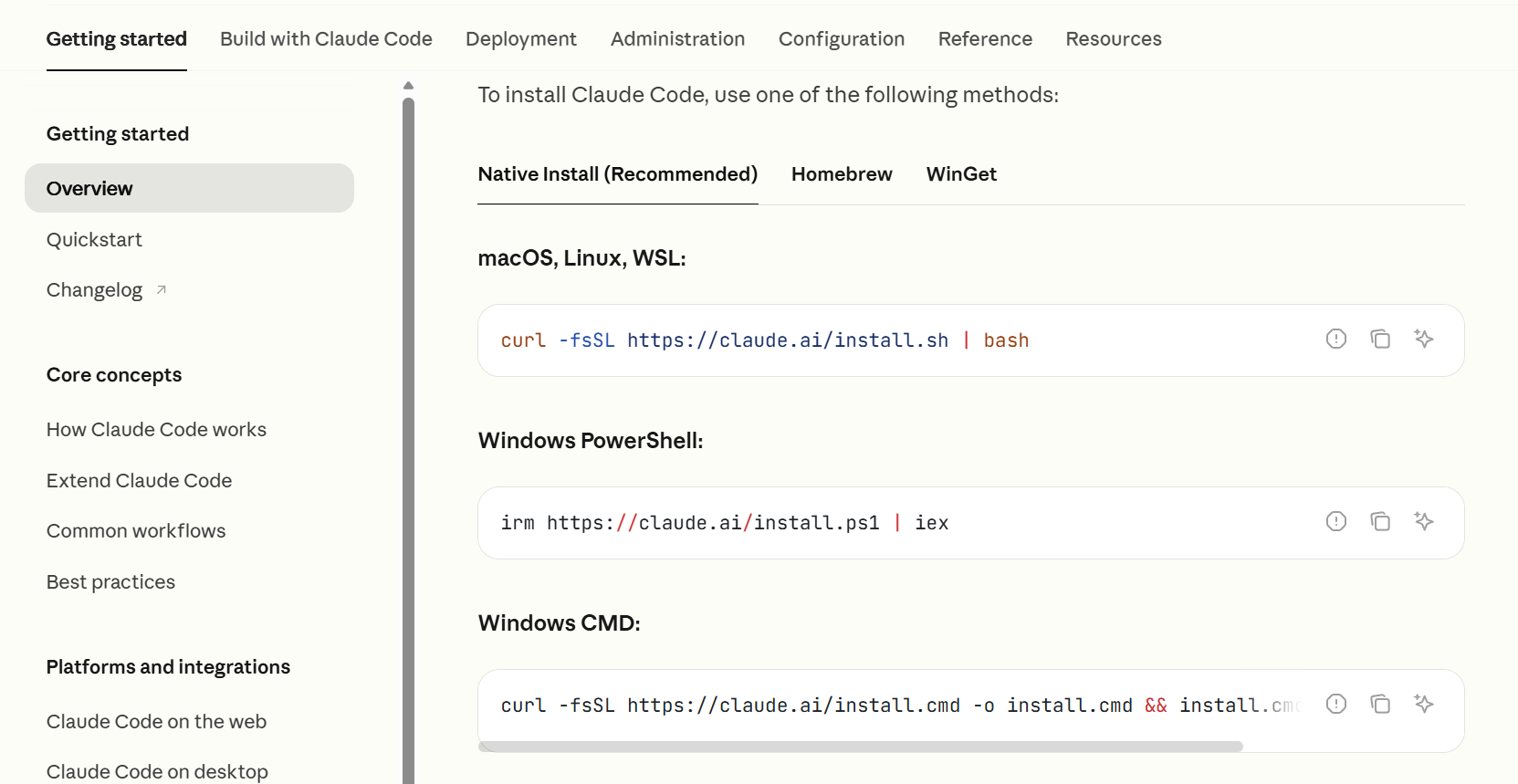
Task: Open the Resources tab
Action: 1114,39
